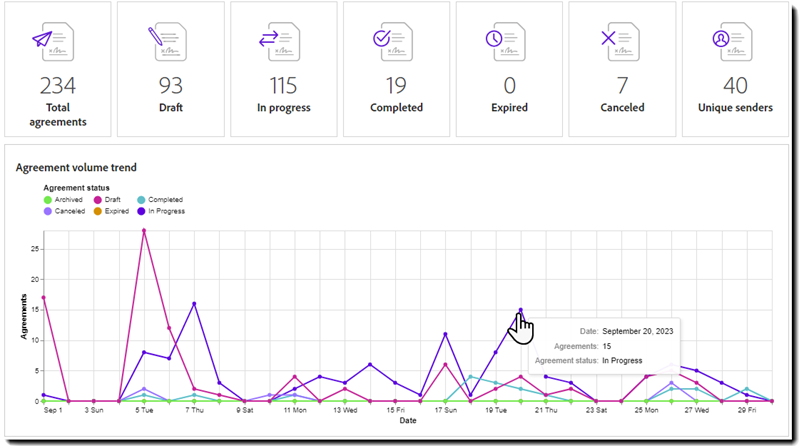Select the 19 Completed agreements tile
This screenshot has height=446, width=799.
(x=396, y=86)
